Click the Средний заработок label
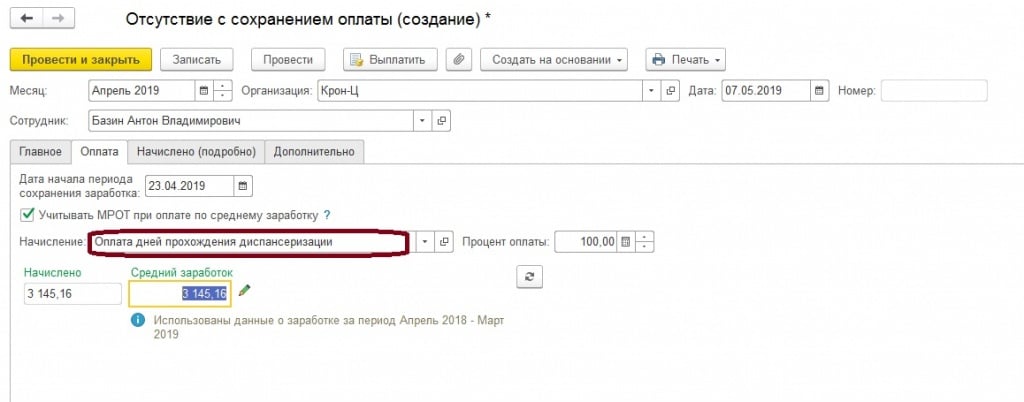The width and height of the screenshot is (1024, 402). (x=182, y=272)
